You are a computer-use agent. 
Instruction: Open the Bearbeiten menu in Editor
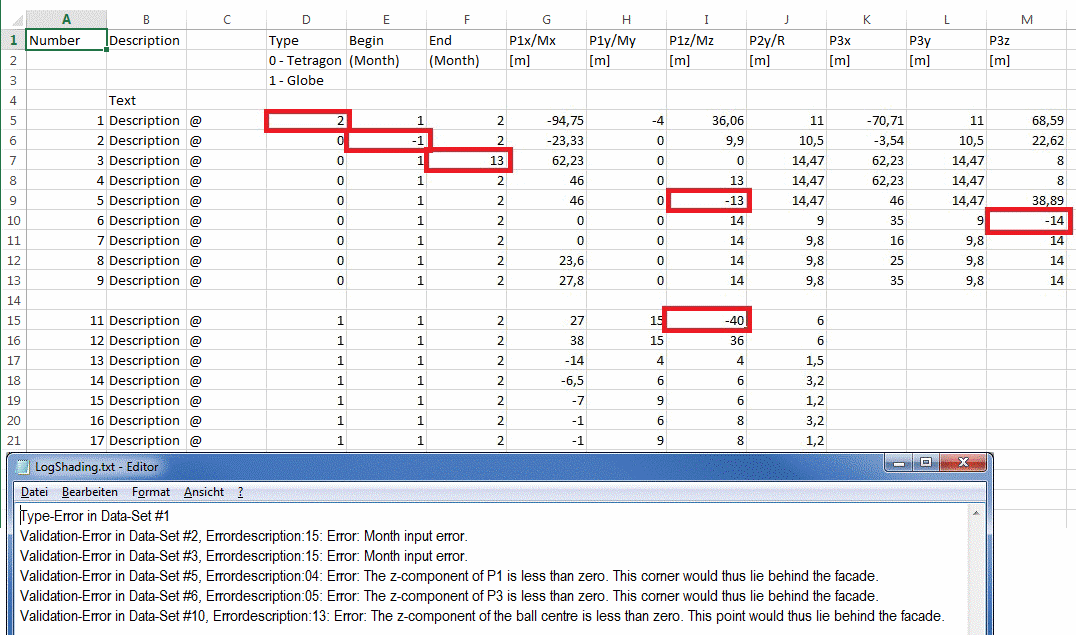point(89,492)
